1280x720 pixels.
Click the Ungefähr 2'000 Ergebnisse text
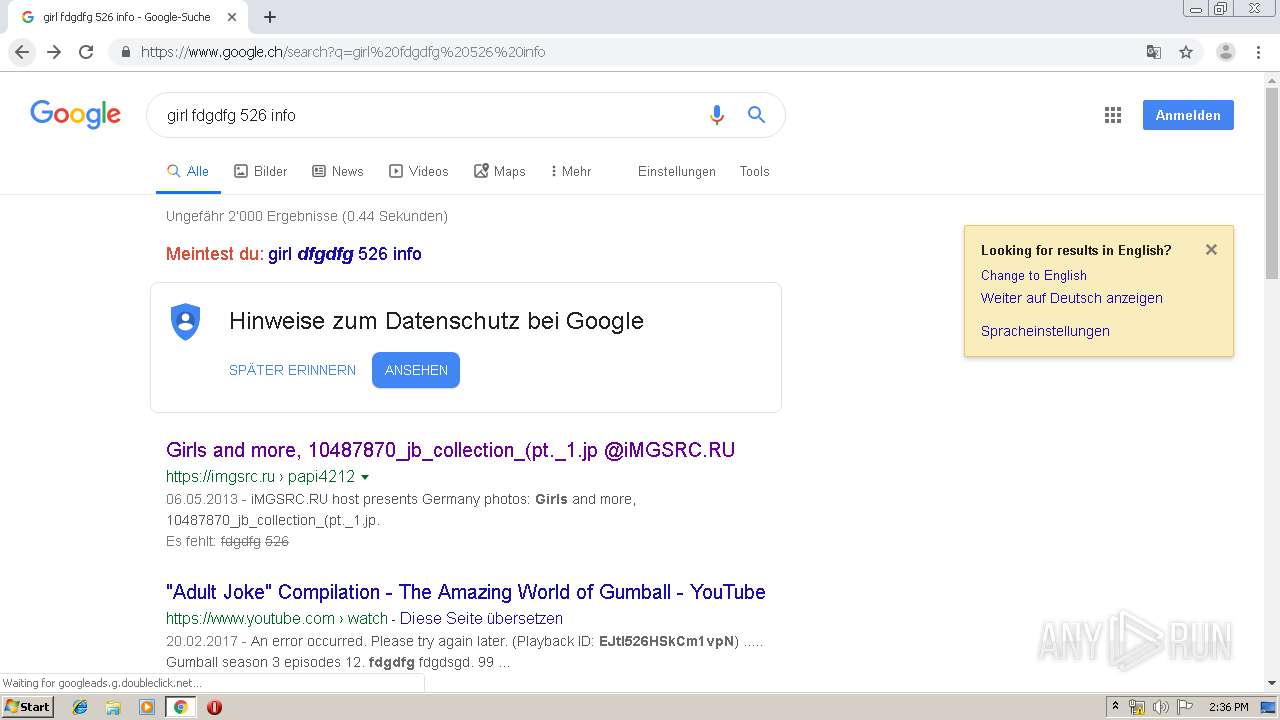[306, 216]
